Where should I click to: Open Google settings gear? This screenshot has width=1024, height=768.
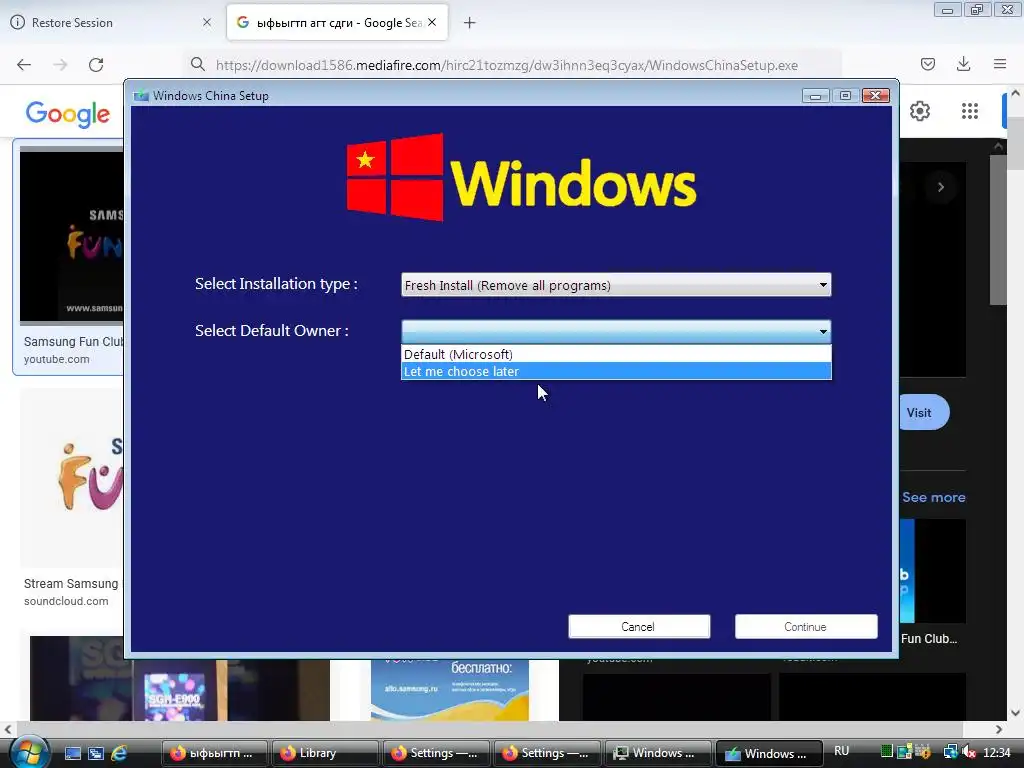[x=920, y=111]
